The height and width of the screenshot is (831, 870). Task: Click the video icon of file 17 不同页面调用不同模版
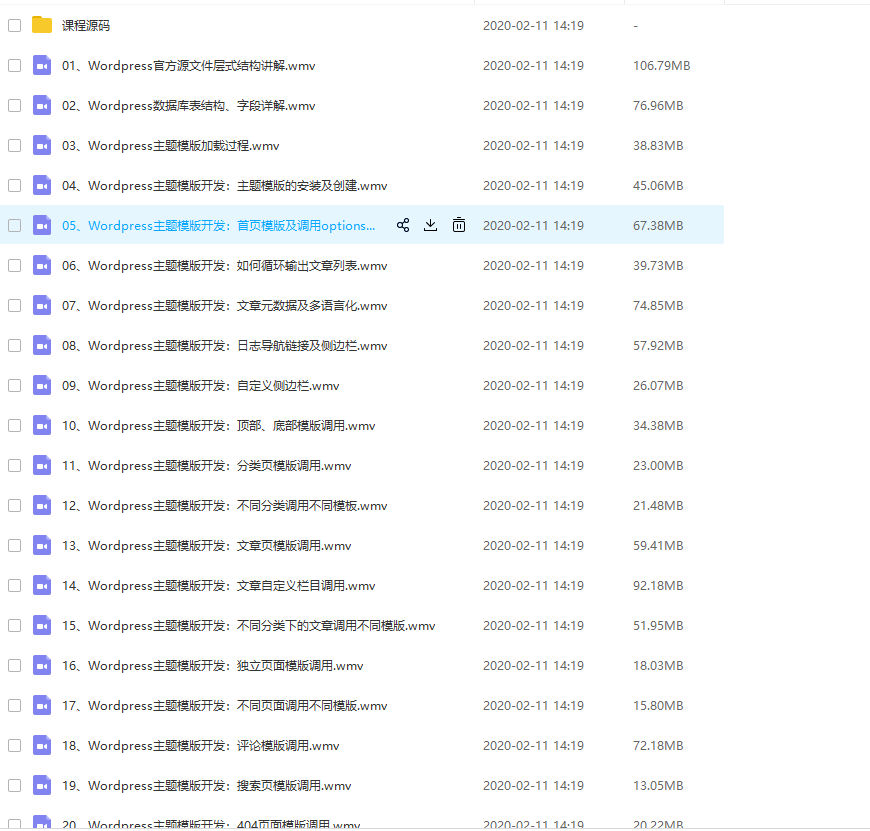(x=42, y=705)
